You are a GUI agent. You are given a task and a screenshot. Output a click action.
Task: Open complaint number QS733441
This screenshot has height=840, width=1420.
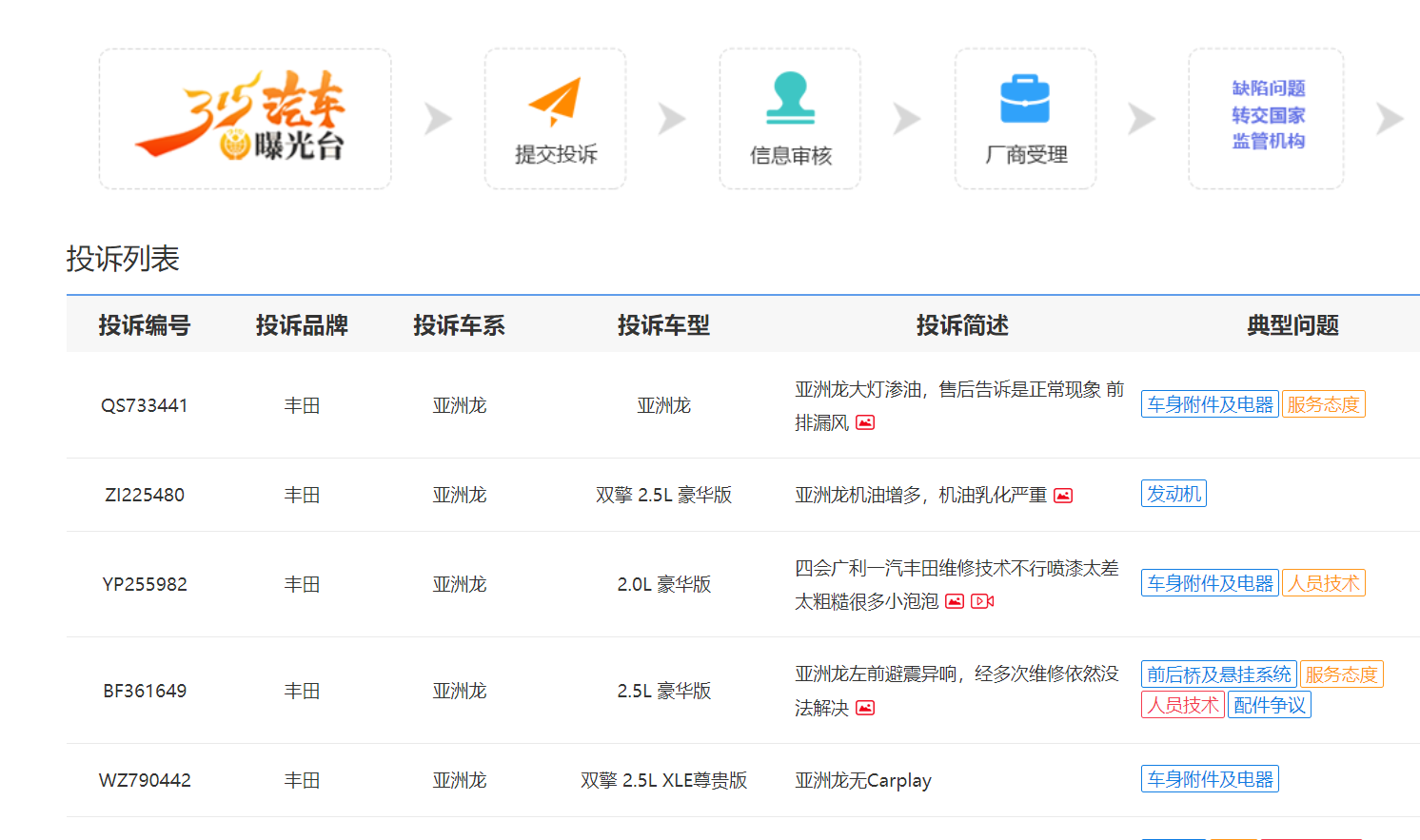tap(145, 405)
